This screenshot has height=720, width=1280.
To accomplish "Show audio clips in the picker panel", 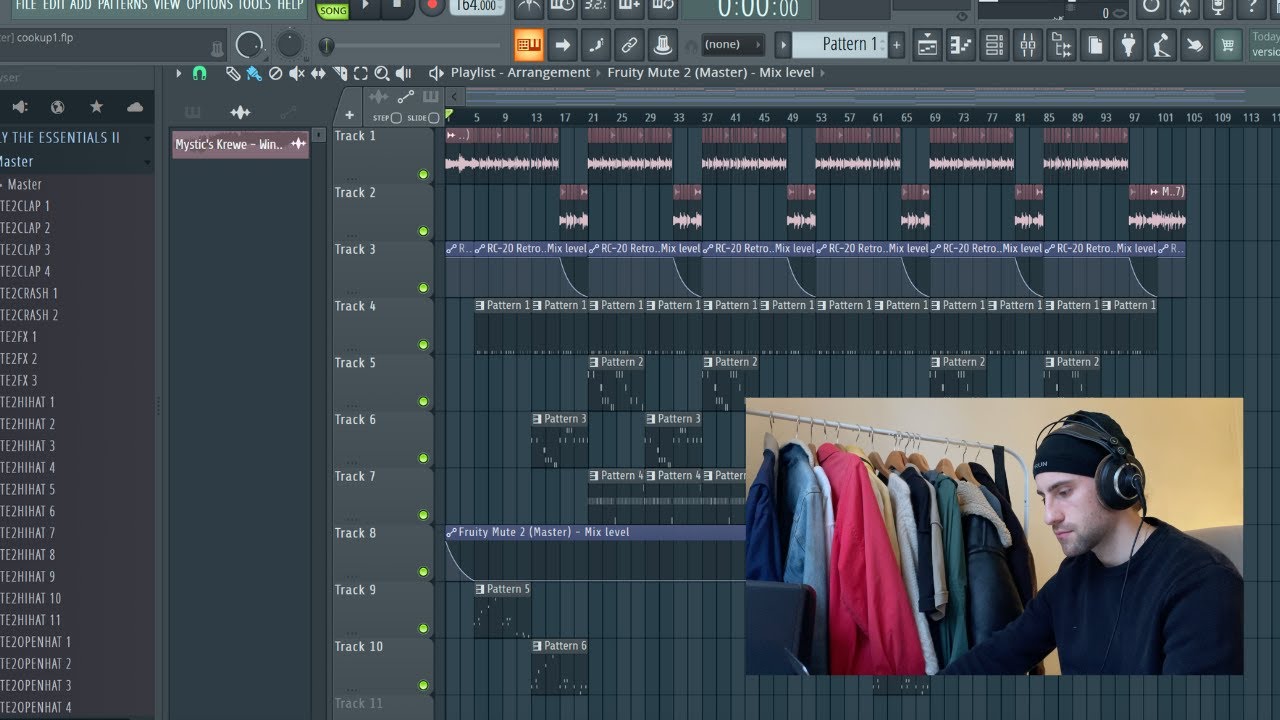I will (240, 112).
